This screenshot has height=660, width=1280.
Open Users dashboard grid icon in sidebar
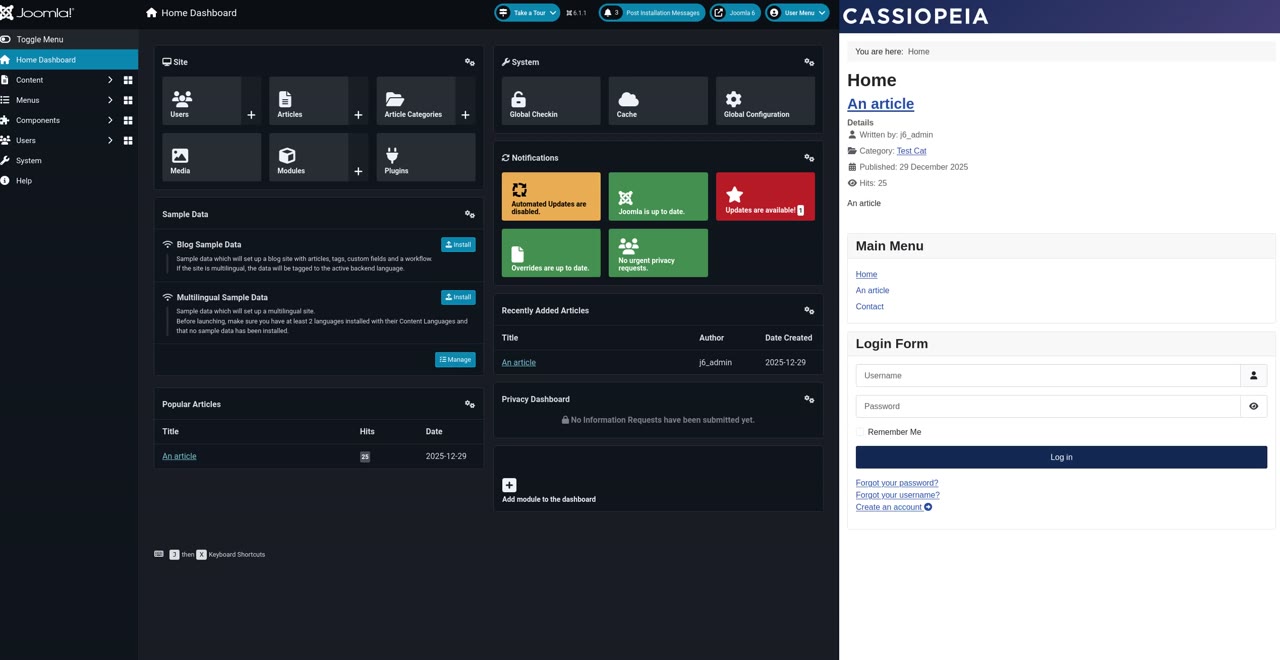tap(128, 140)
